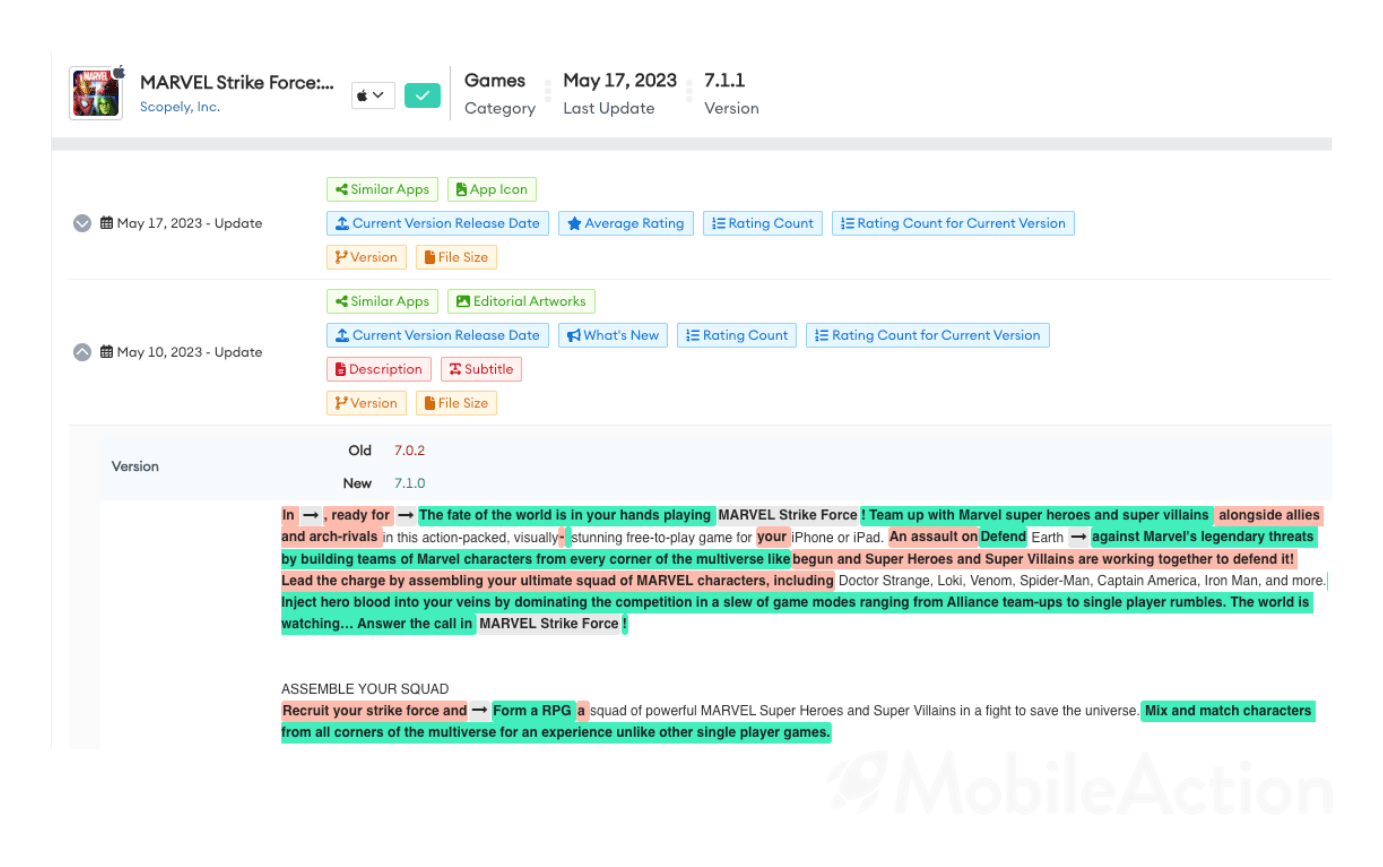Click the May 17, 2023 - Update label
The height and width of the screenshot is (867, 1383).
click(190, 224)
